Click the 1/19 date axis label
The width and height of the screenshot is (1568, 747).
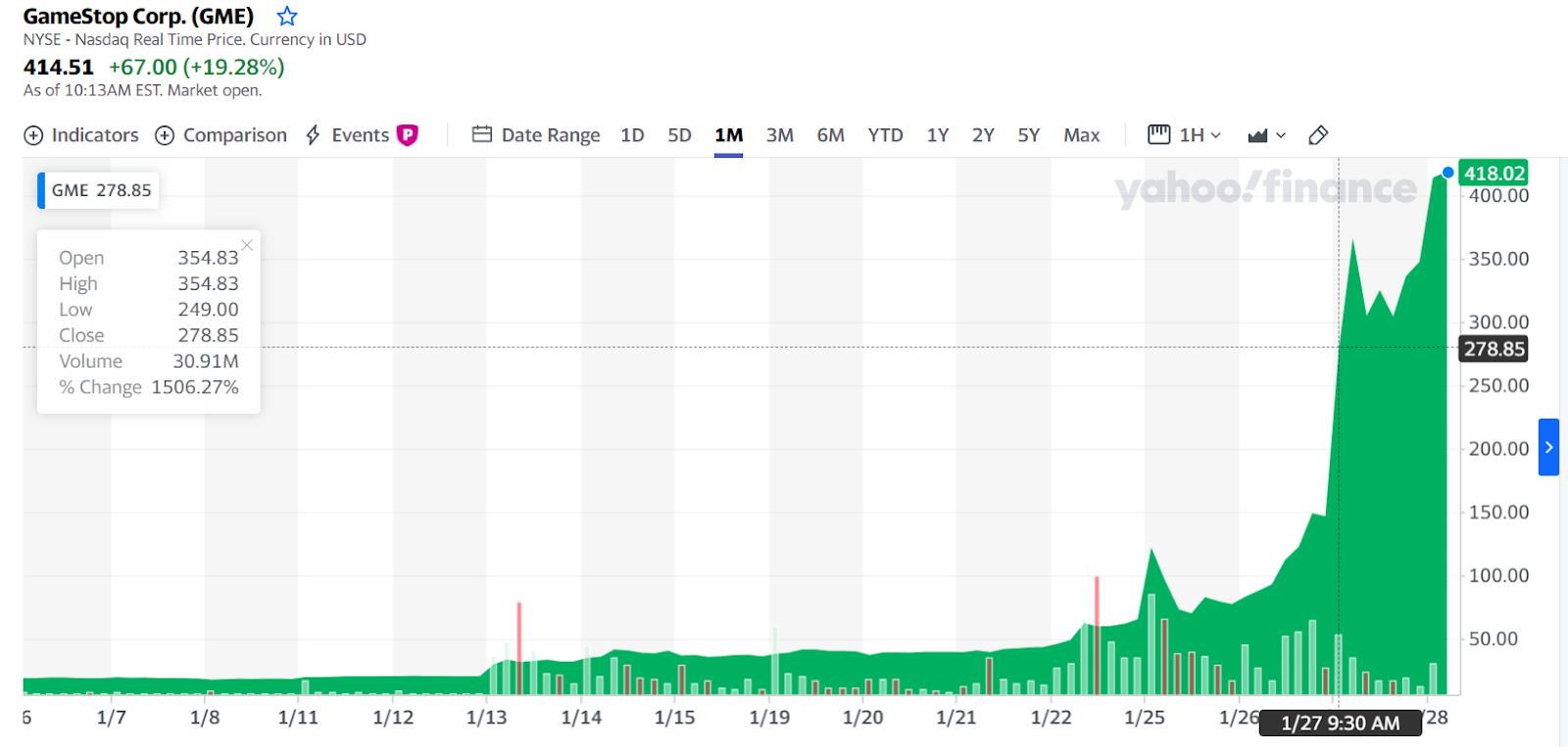pos(769,718)
